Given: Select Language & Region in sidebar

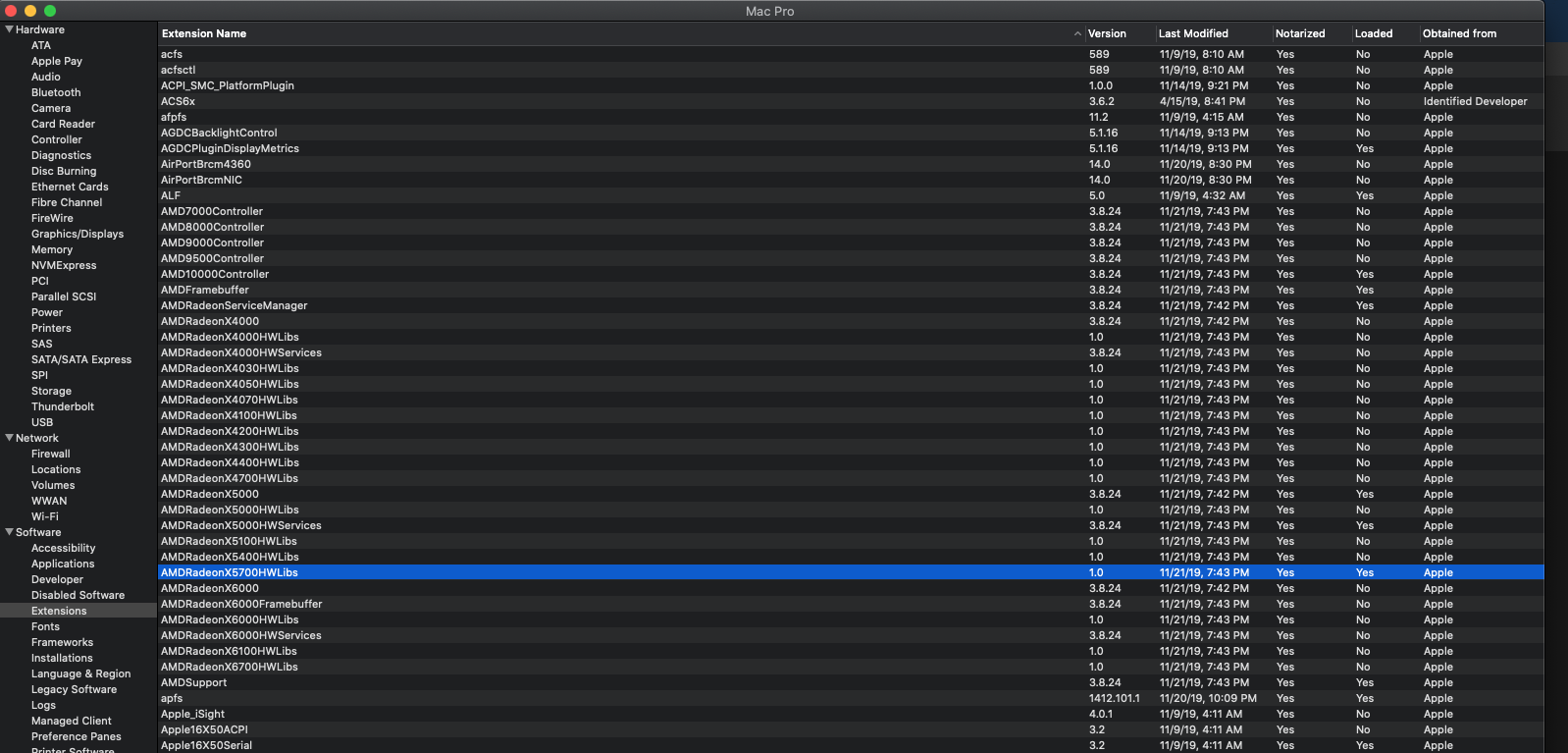Looking at the screenshot, I should [80, 673].
